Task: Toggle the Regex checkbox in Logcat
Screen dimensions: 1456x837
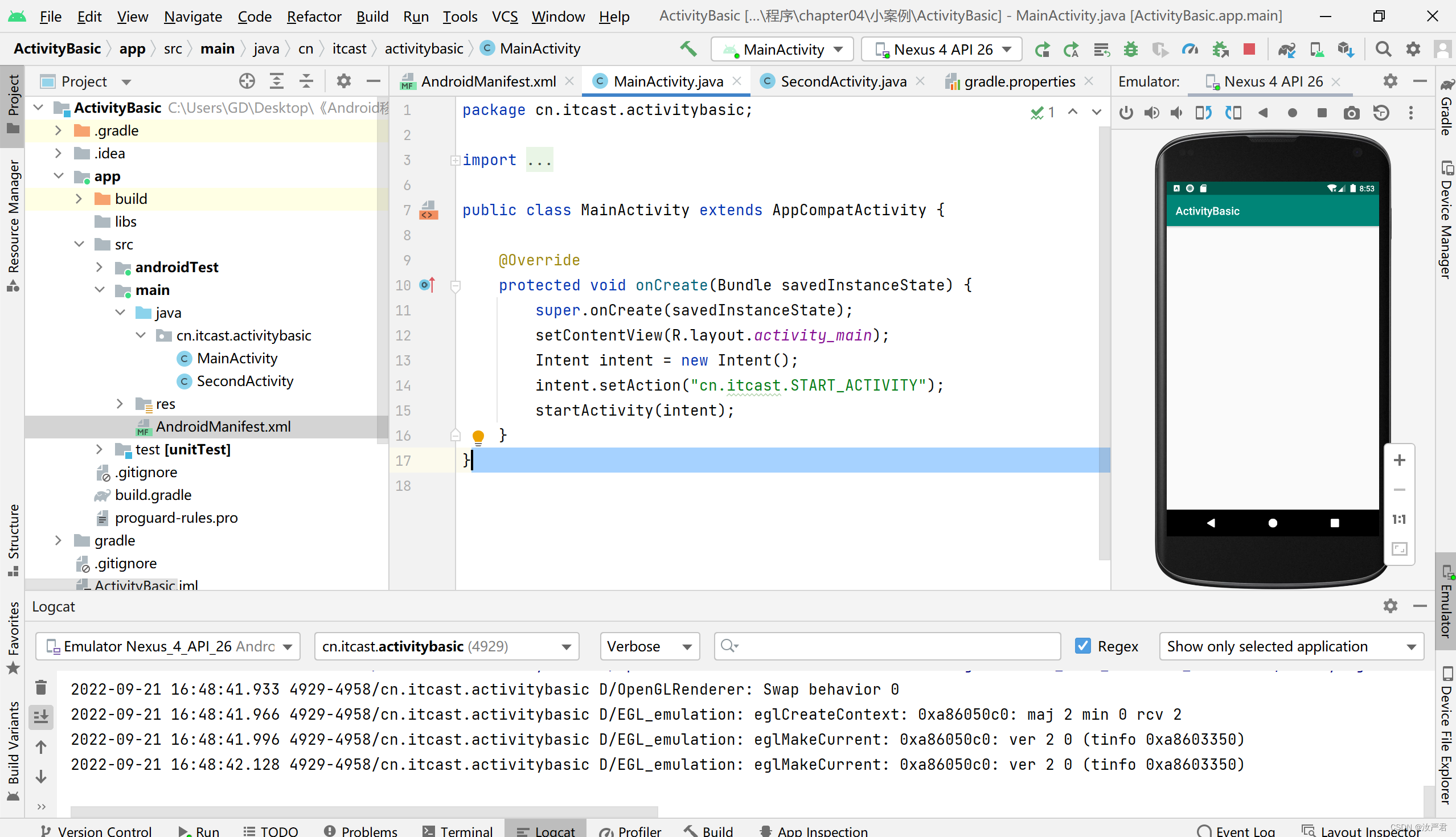Action: tap(1083, 646)
